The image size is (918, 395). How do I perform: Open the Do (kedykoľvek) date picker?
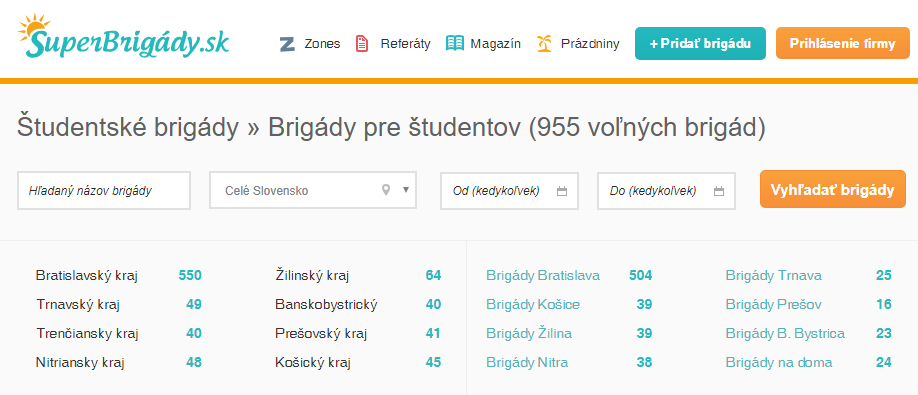[666, 191]
